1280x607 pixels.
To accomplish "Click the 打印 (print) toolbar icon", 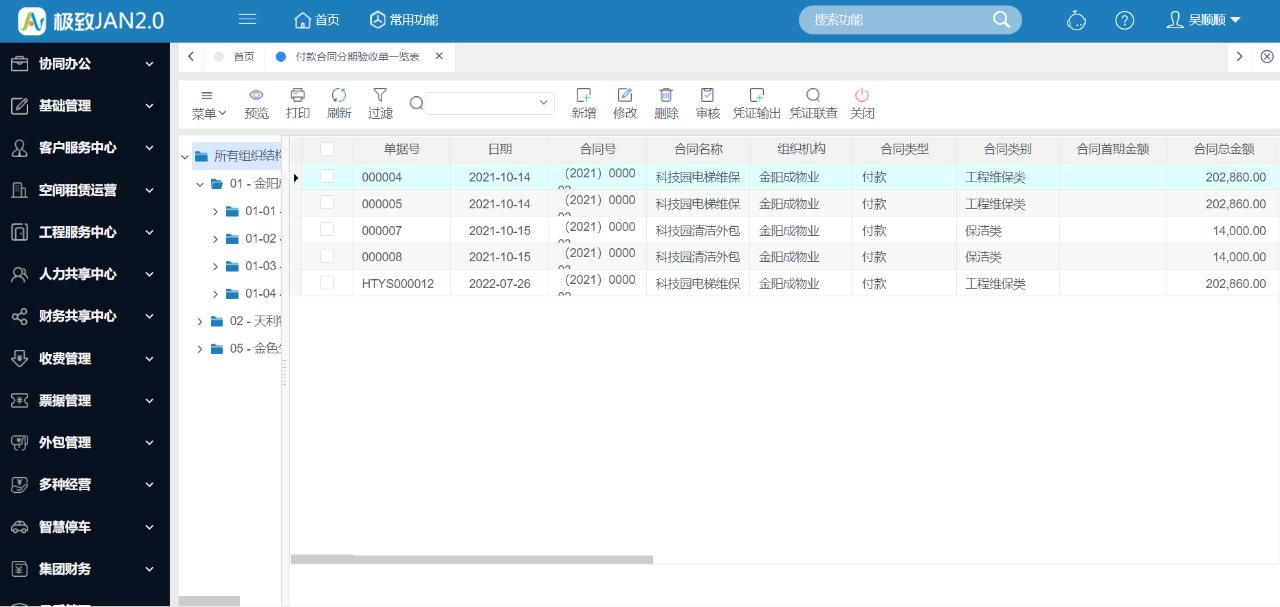I will 297,96.
